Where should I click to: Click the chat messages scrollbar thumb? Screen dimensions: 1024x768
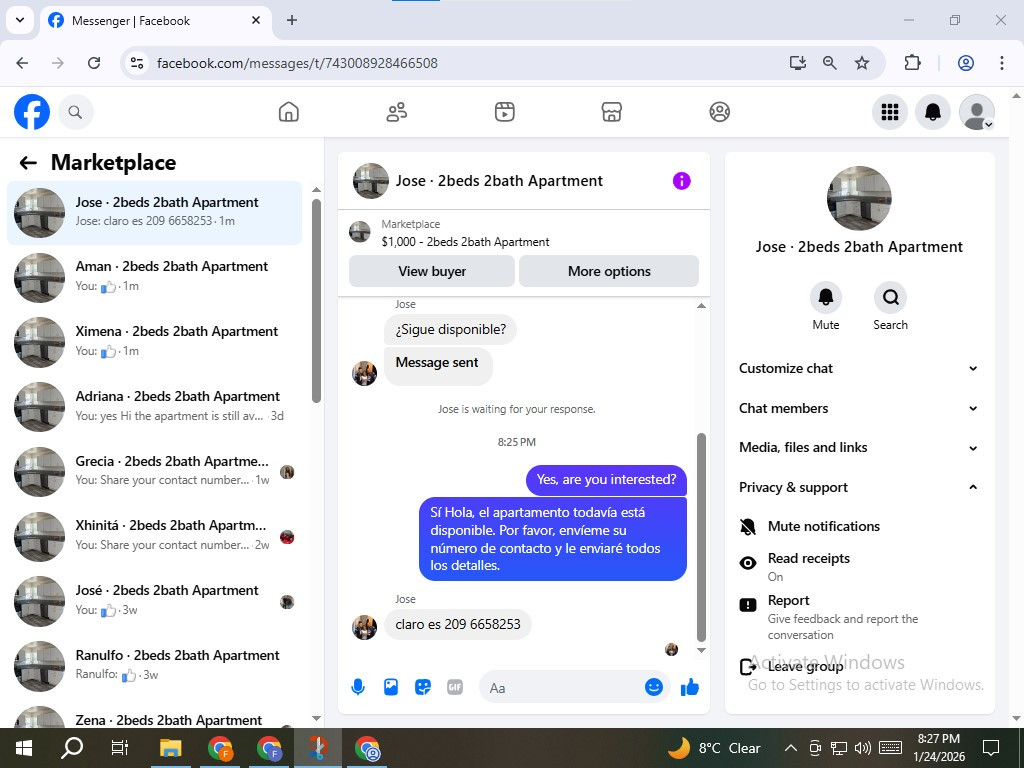[x=701, y=537]
